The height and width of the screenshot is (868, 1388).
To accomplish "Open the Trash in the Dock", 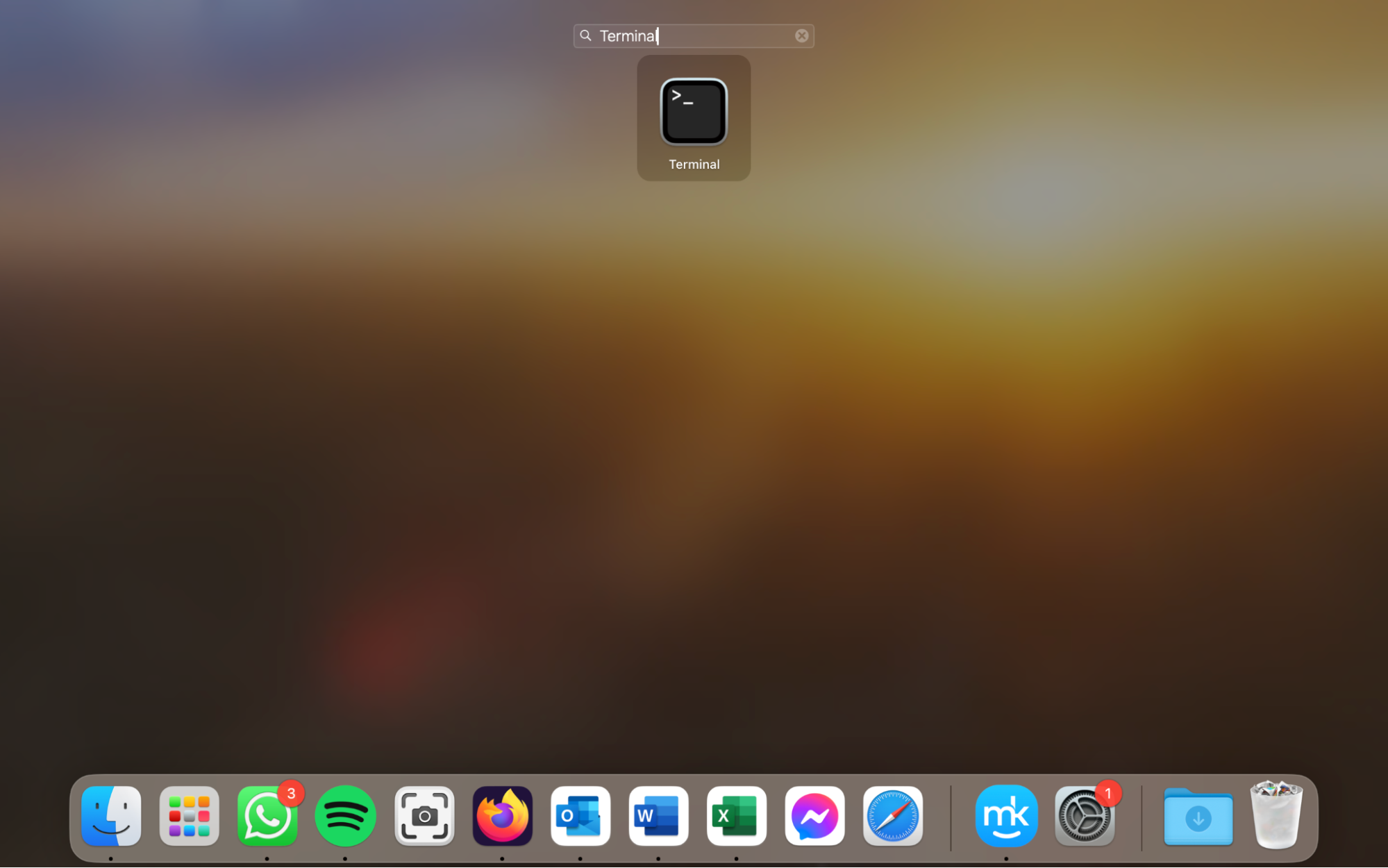I will 1276,815.
